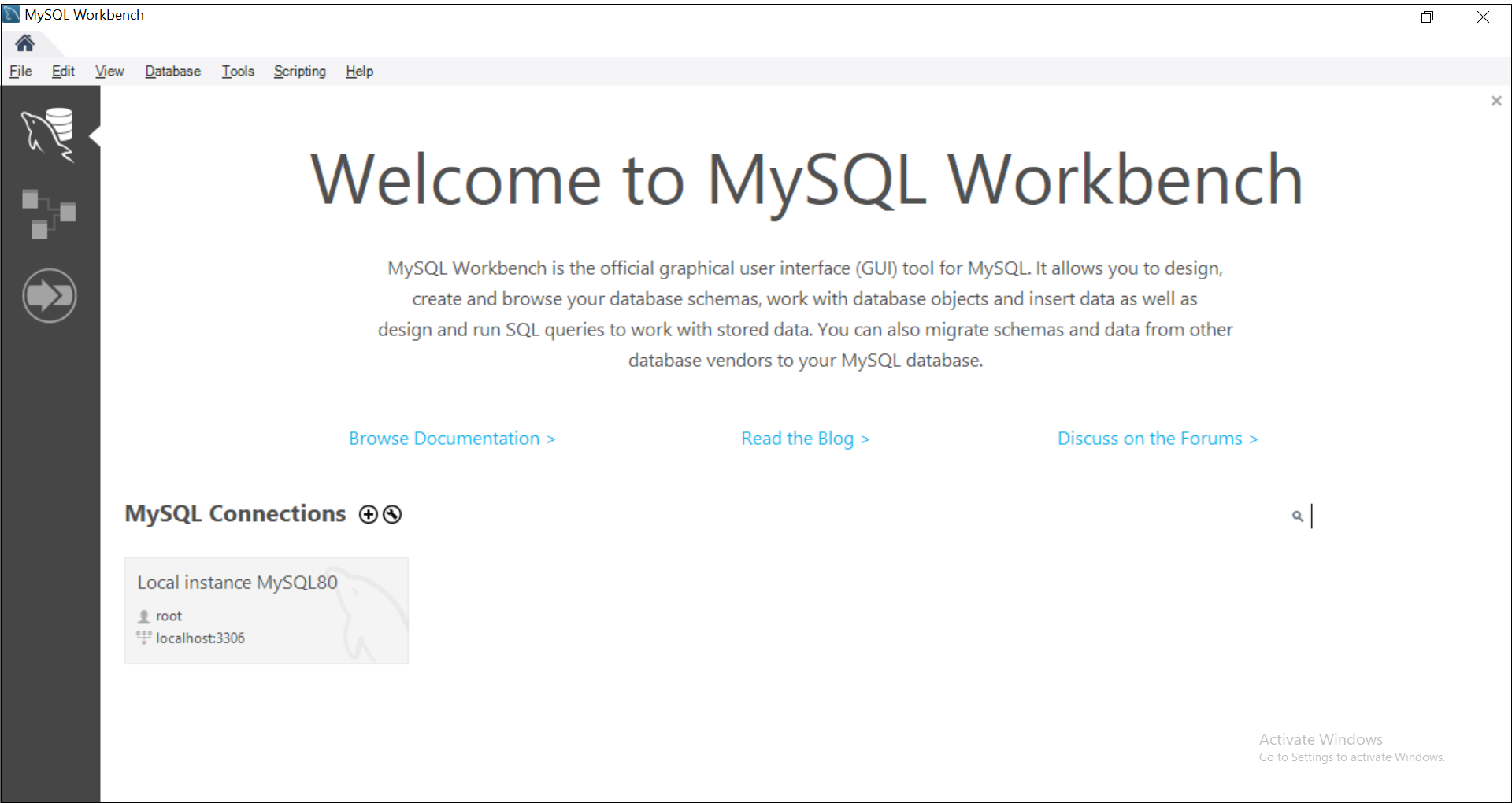Add a new MySQL connection

(368, 514)
